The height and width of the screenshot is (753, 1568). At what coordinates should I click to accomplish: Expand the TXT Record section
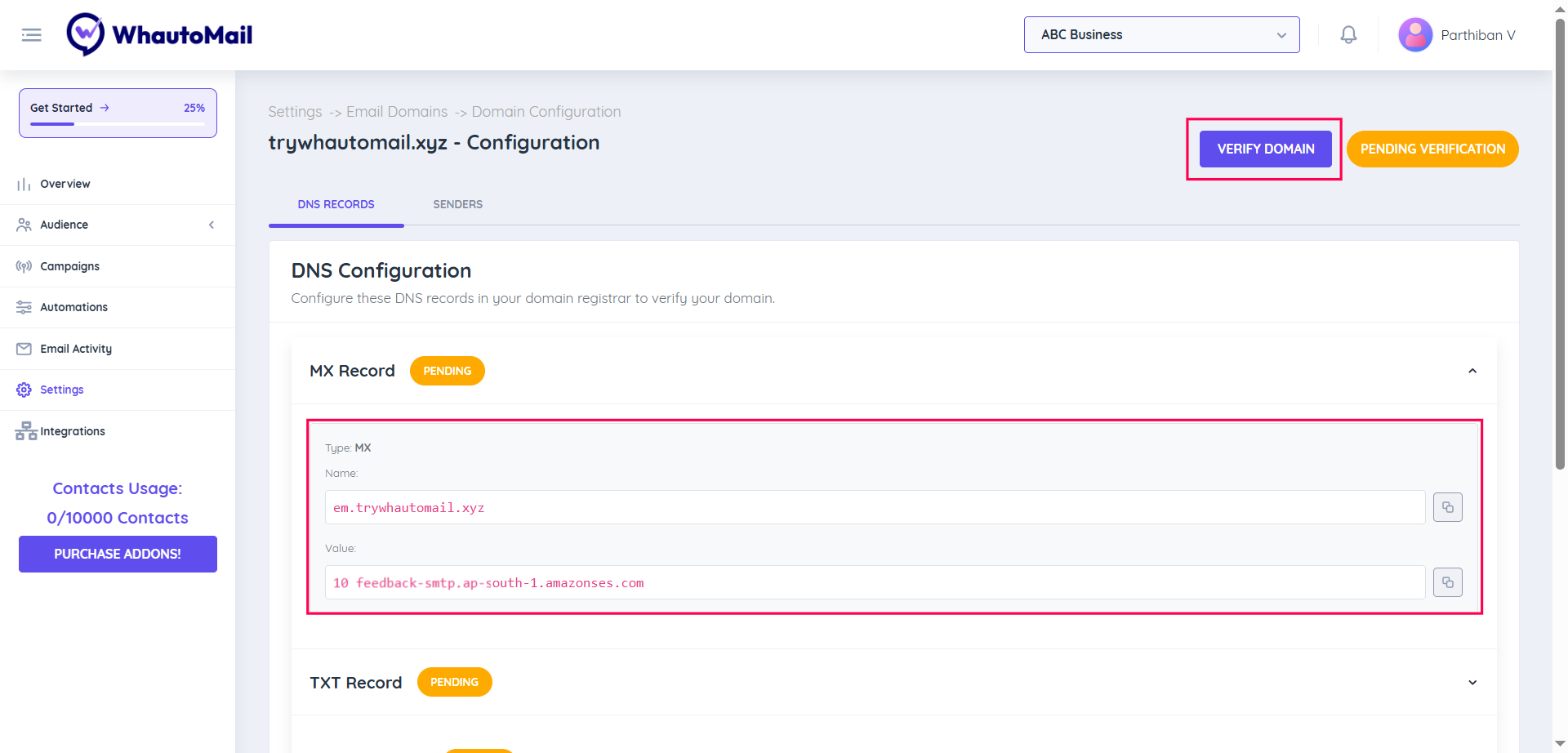(x=1472, y=682)
